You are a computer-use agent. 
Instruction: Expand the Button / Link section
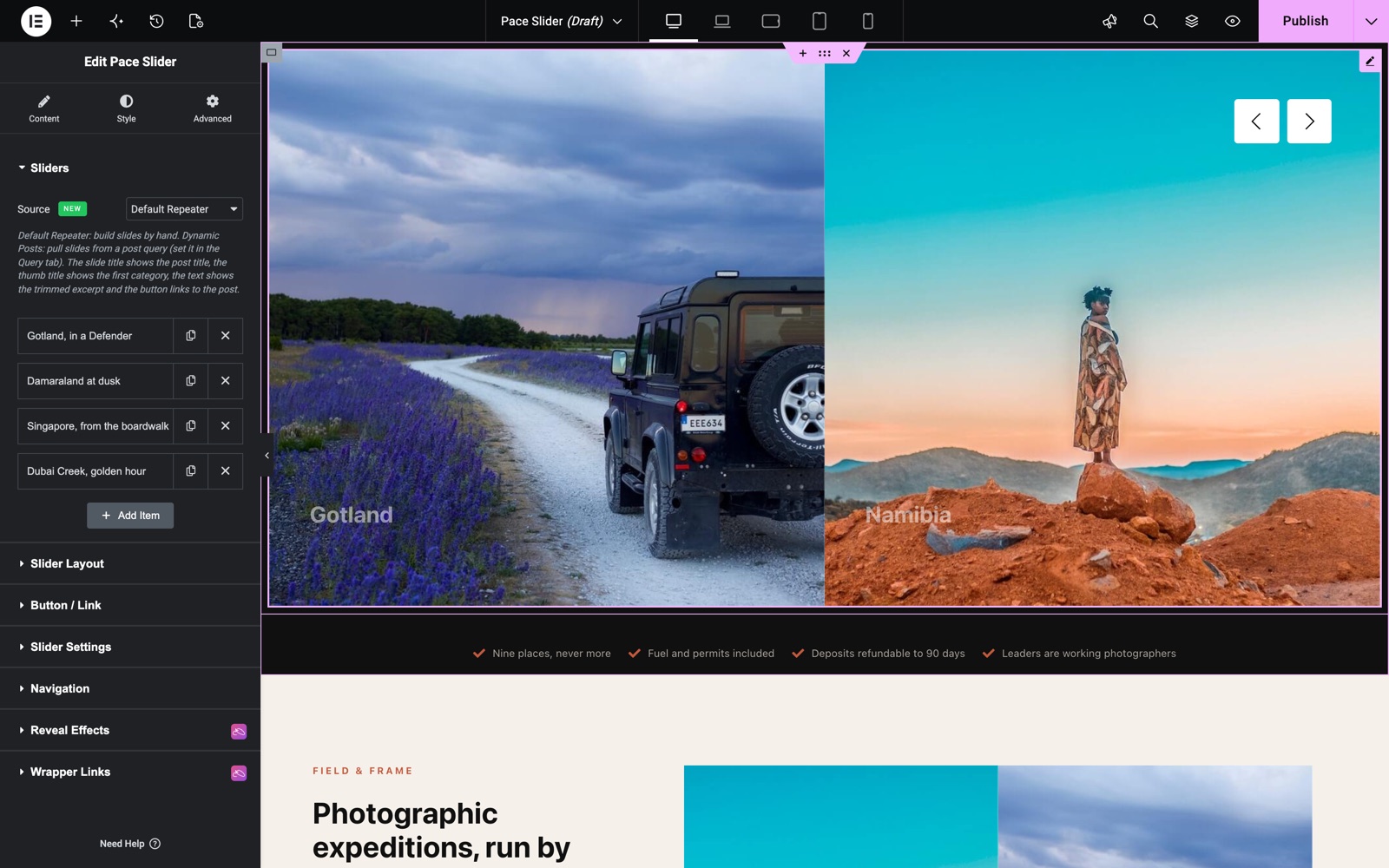(130, 605)
